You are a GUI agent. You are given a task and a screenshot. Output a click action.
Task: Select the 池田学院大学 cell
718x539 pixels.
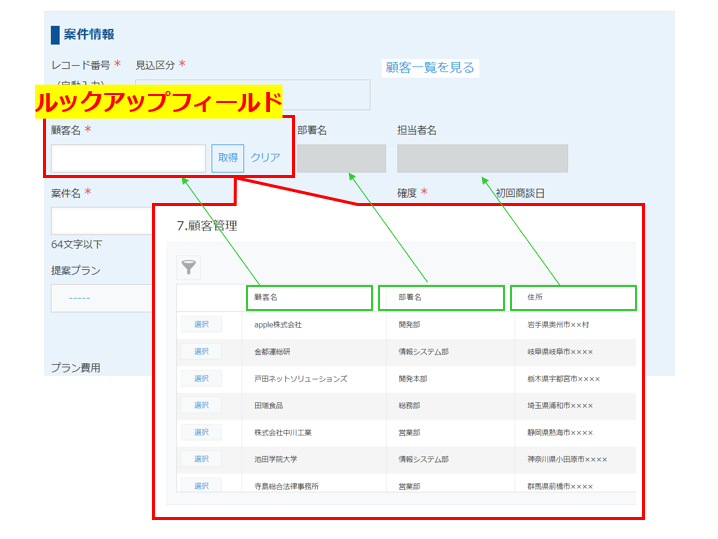276,459
